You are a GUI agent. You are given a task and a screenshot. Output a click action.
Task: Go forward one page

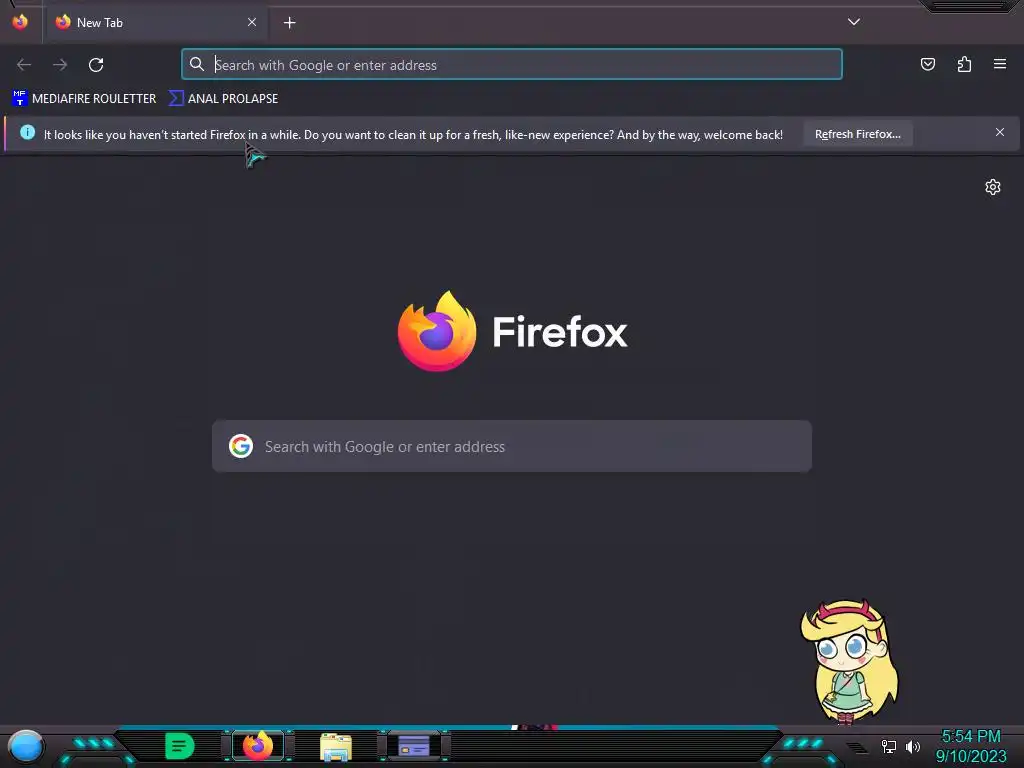pos(60,65)
